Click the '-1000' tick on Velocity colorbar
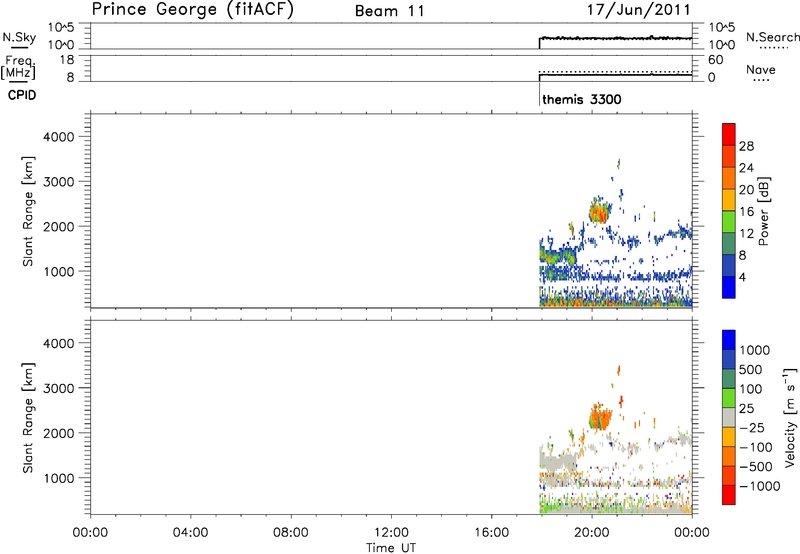This screenshot has height=554, width=800. click(x=759, y=486)
